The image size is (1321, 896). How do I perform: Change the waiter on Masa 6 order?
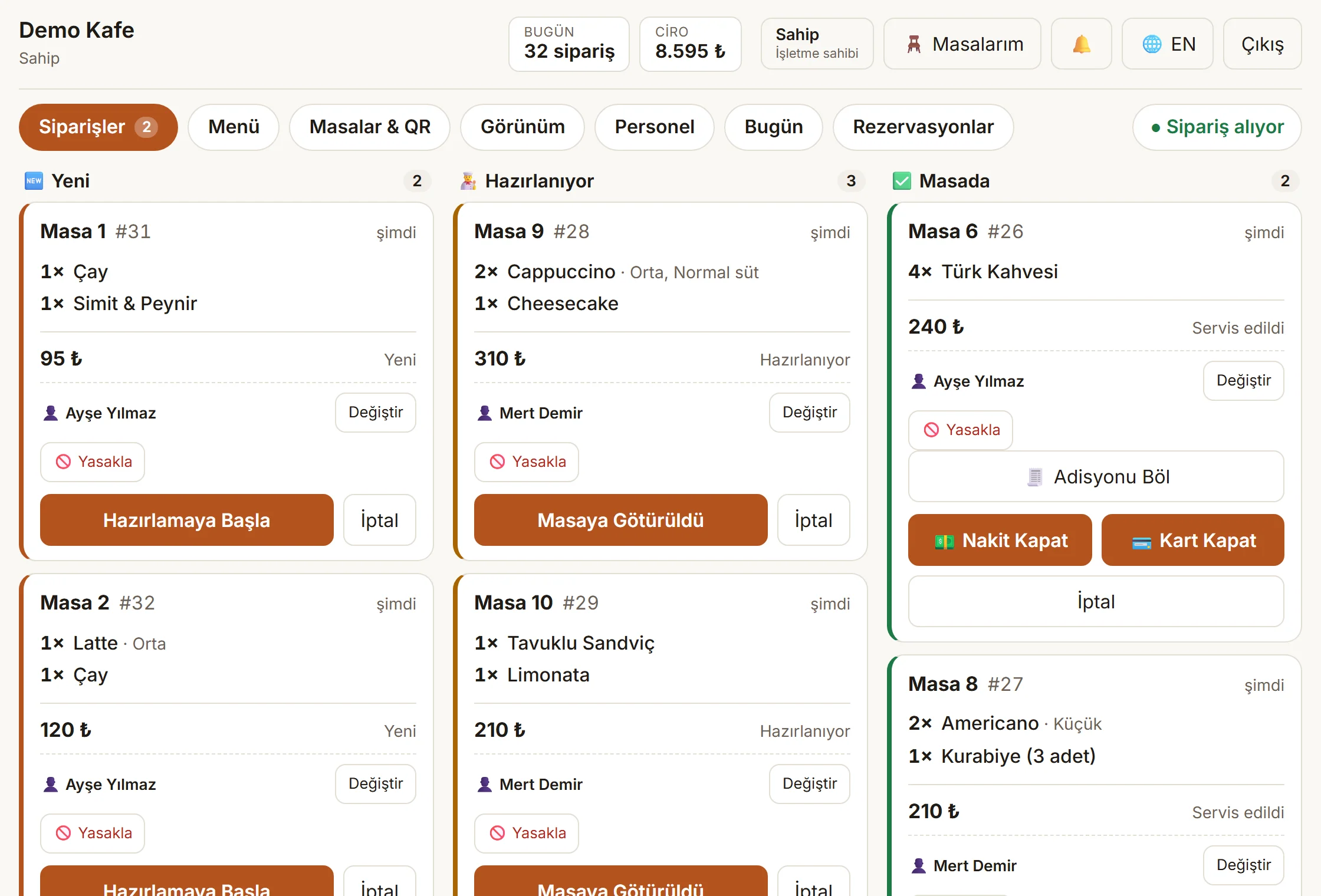tap(1244, 381)
